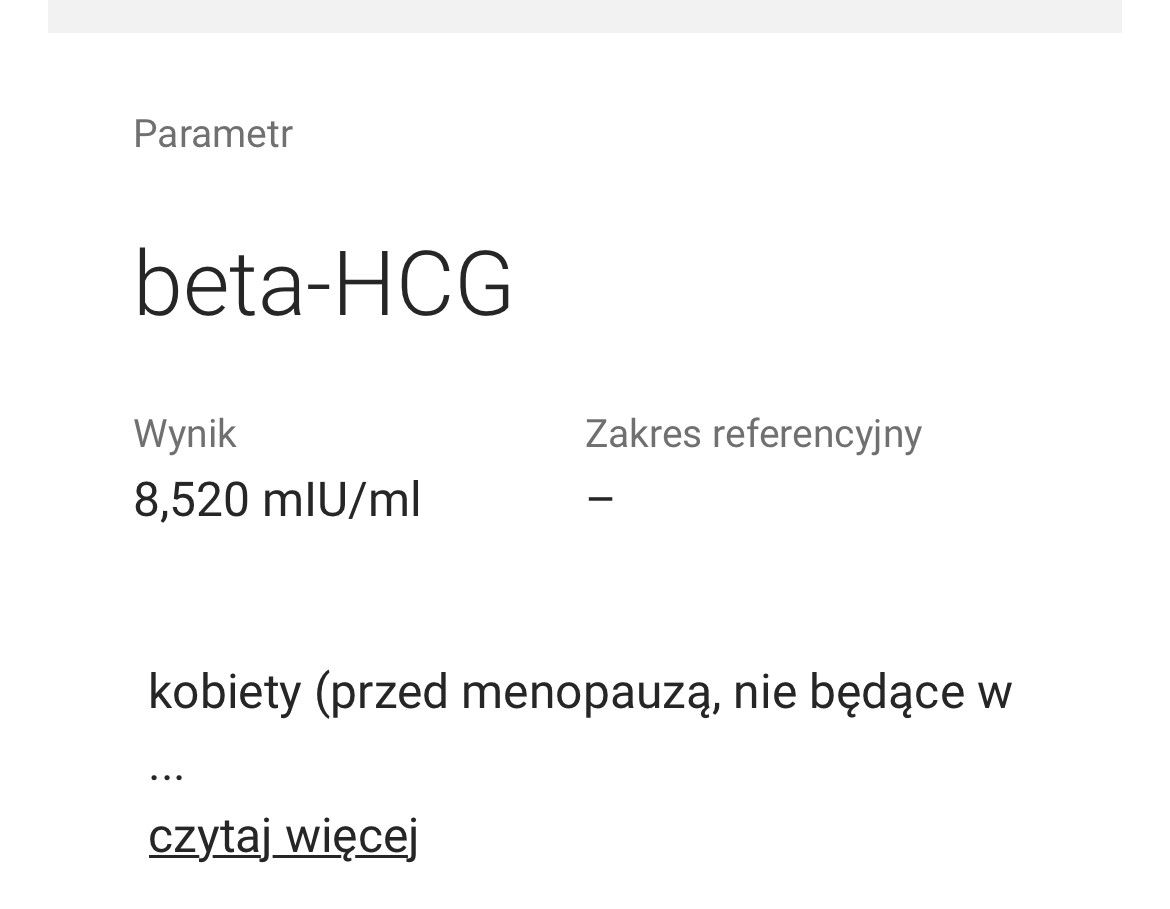Expand truncated text via the ellipsis
1170x909 pixels.
point(166,773)
